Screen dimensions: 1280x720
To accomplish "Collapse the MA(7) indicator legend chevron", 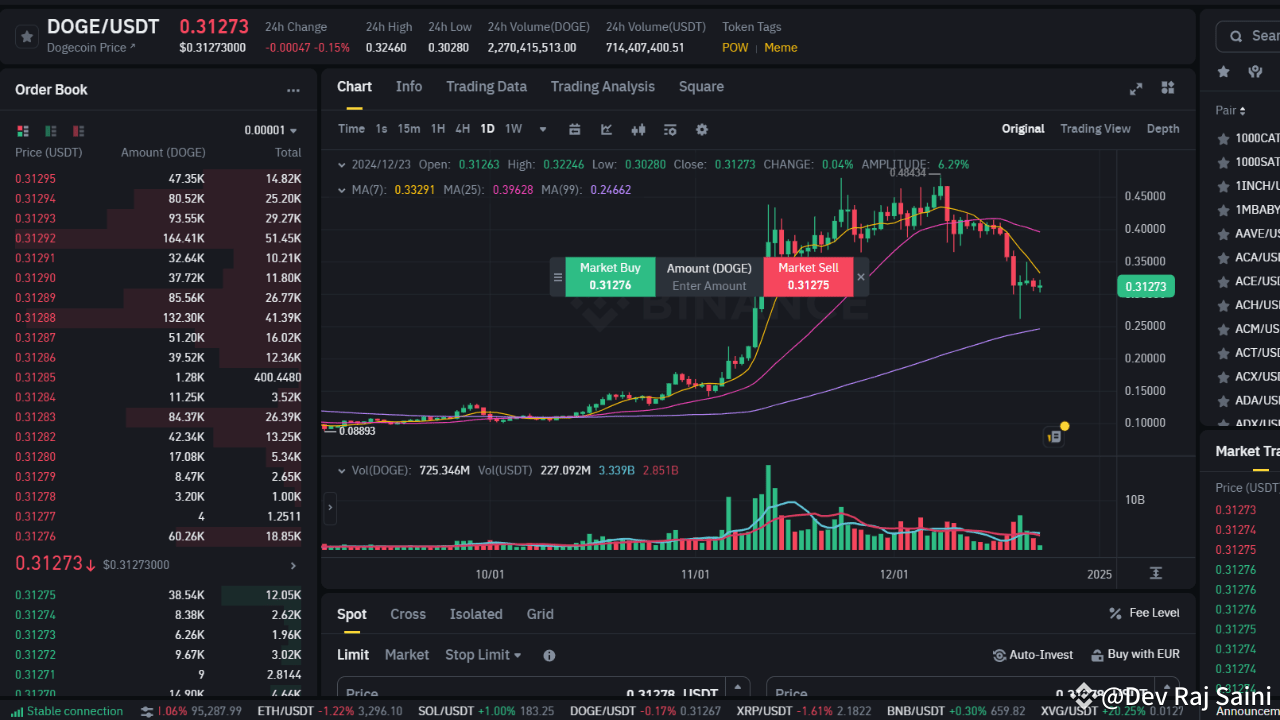I will pos(343,189).
